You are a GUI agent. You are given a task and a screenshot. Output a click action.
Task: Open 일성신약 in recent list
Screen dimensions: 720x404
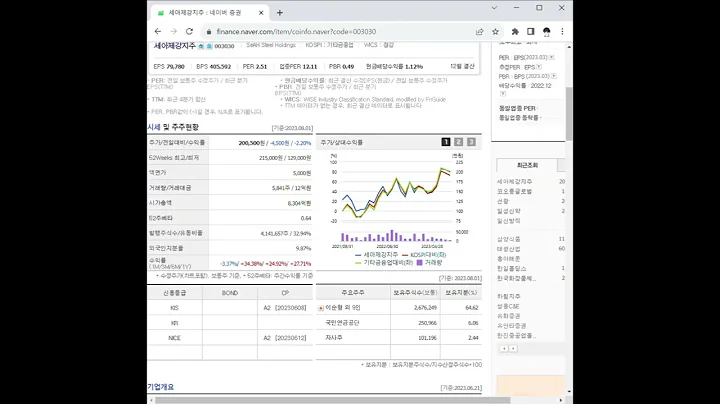pos(509,211)
